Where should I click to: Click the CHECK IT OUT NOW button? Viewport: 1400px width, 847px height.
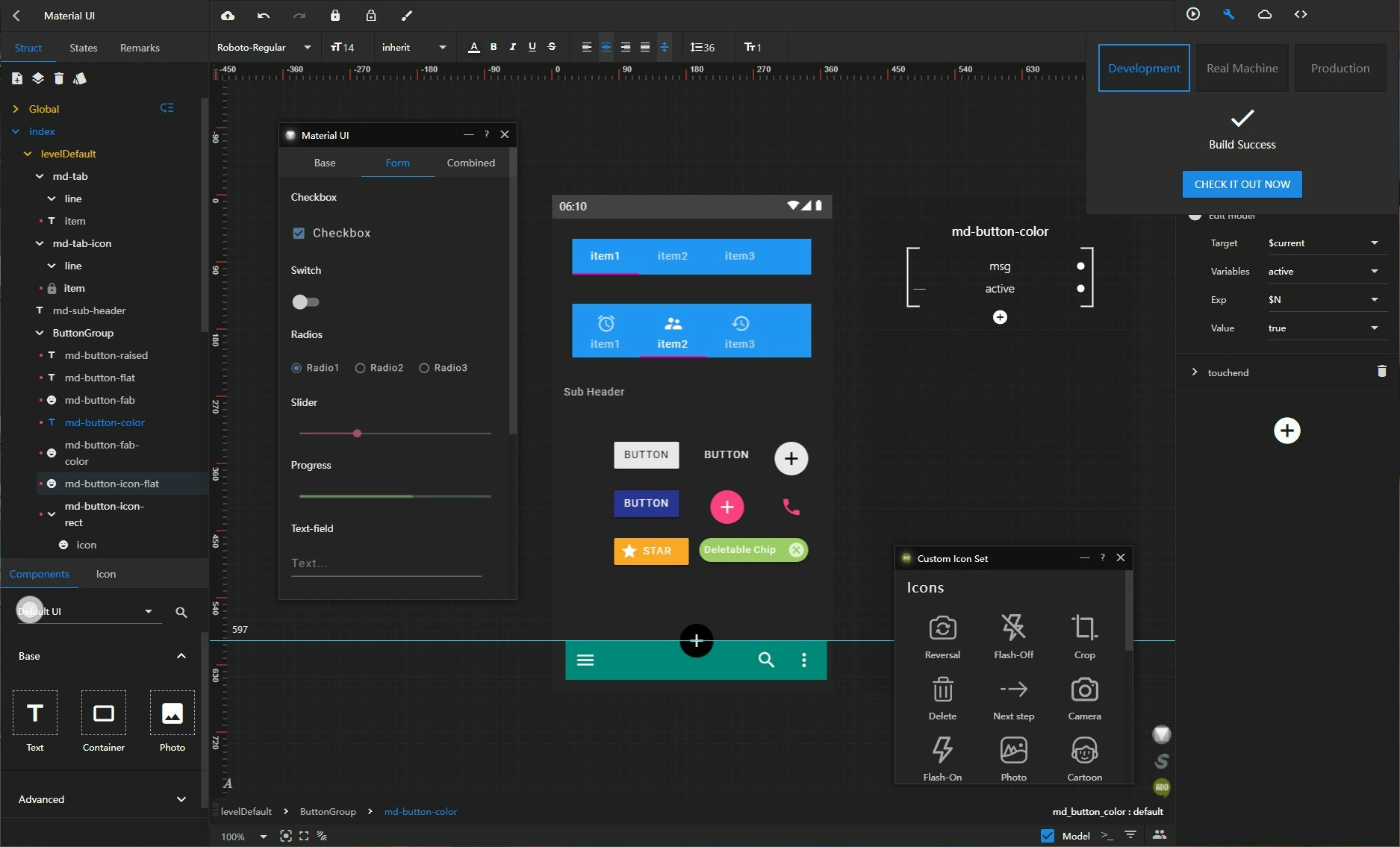pos(1242,184)
